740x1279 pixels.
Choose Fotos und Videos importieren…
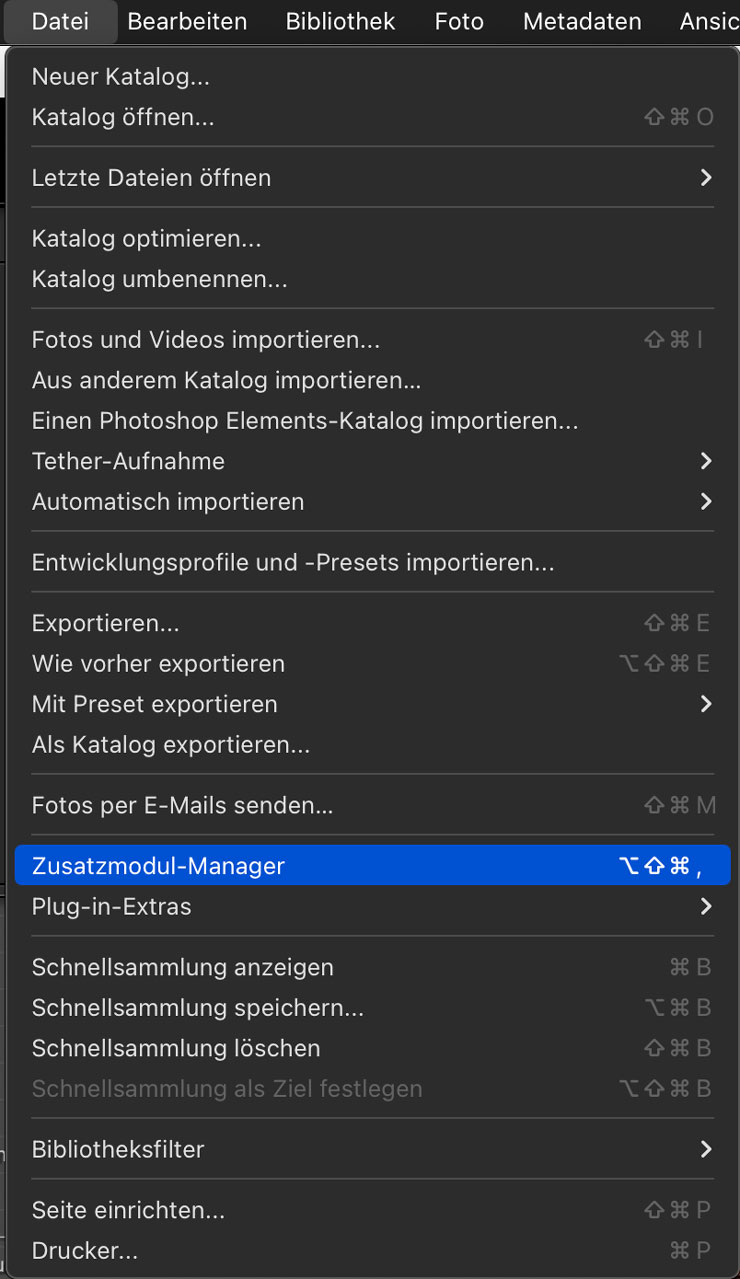click(206, 340)
